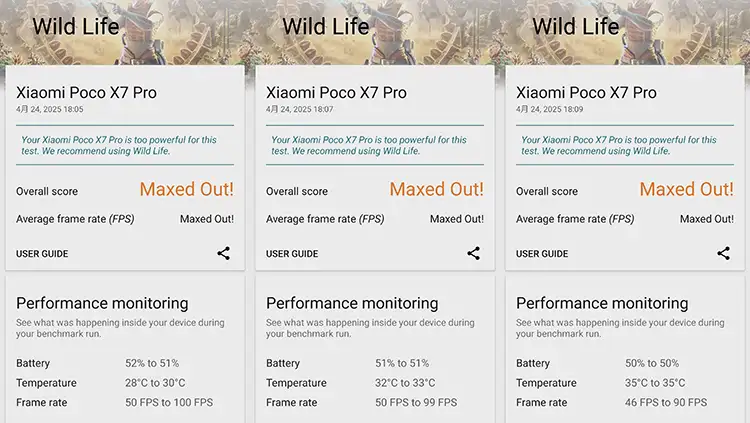Open USER GUIDE in the 18:09 card
Viewport: 750px width, 423px height.
[542, 254]
